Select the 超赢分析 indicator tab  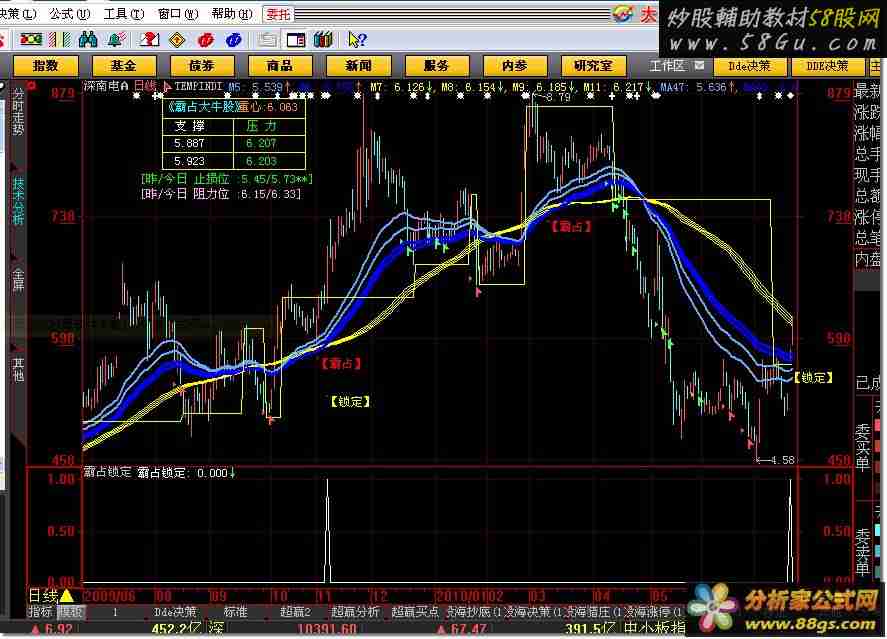pyautogui.click(x=355, y=611)
